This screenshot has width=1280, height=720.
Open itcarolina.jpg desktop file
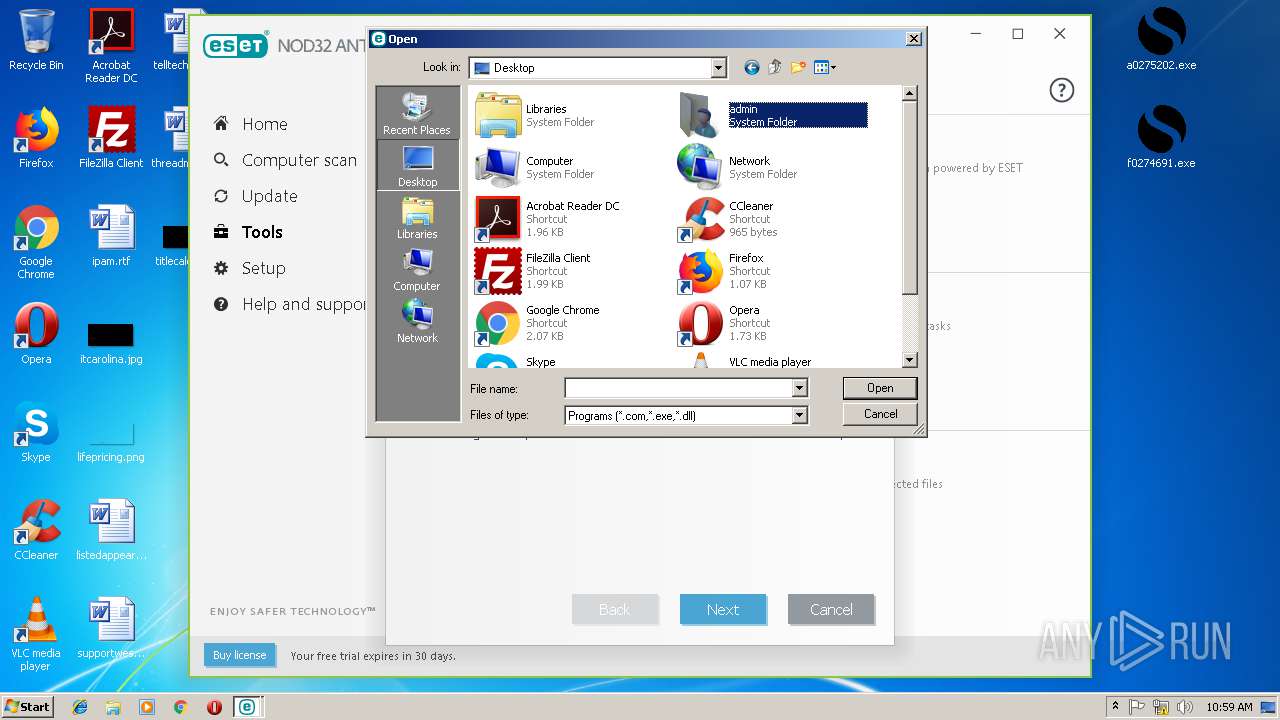111,342
